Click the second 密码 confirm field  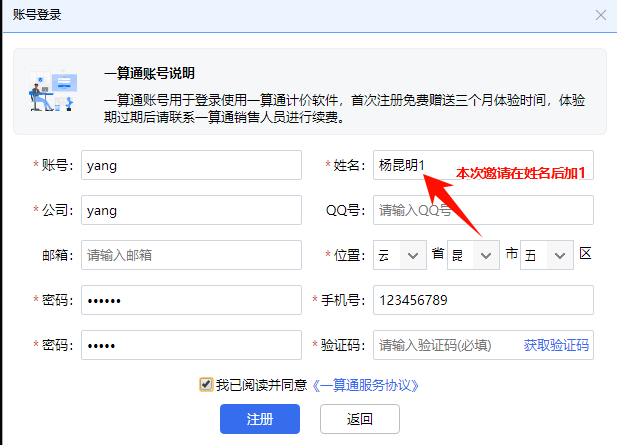coord(191,345)
